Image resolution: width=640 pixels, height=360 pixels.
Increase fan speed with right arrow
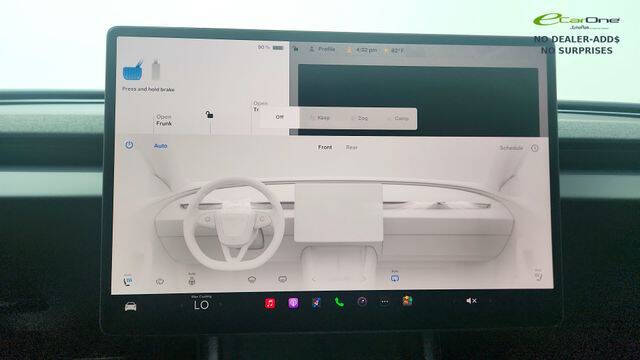[x=364, y=279]
